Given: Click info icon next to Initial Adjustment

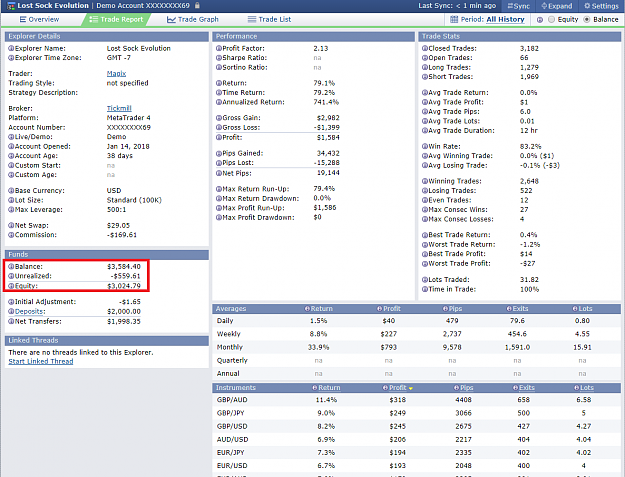Looking at the screenshot, I should (x=11, y=302).
